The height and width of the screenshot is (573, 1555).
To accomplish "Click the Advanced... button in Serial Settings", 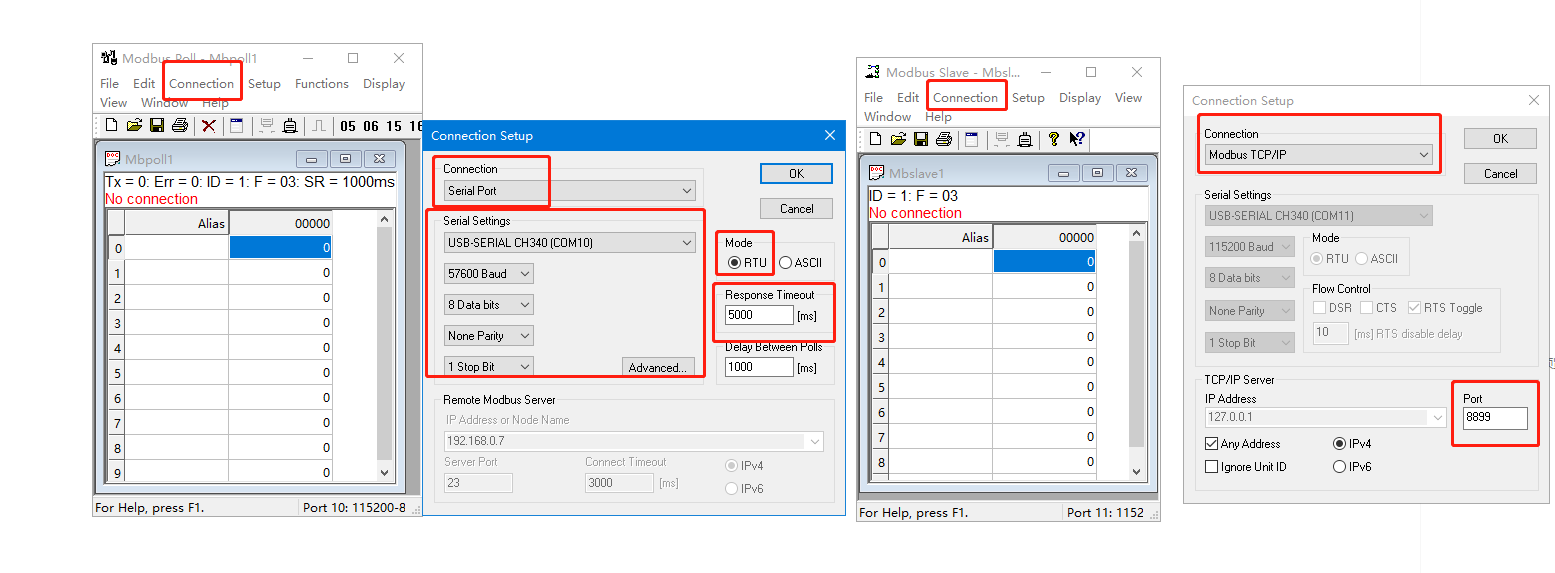I will coord(657,368).
